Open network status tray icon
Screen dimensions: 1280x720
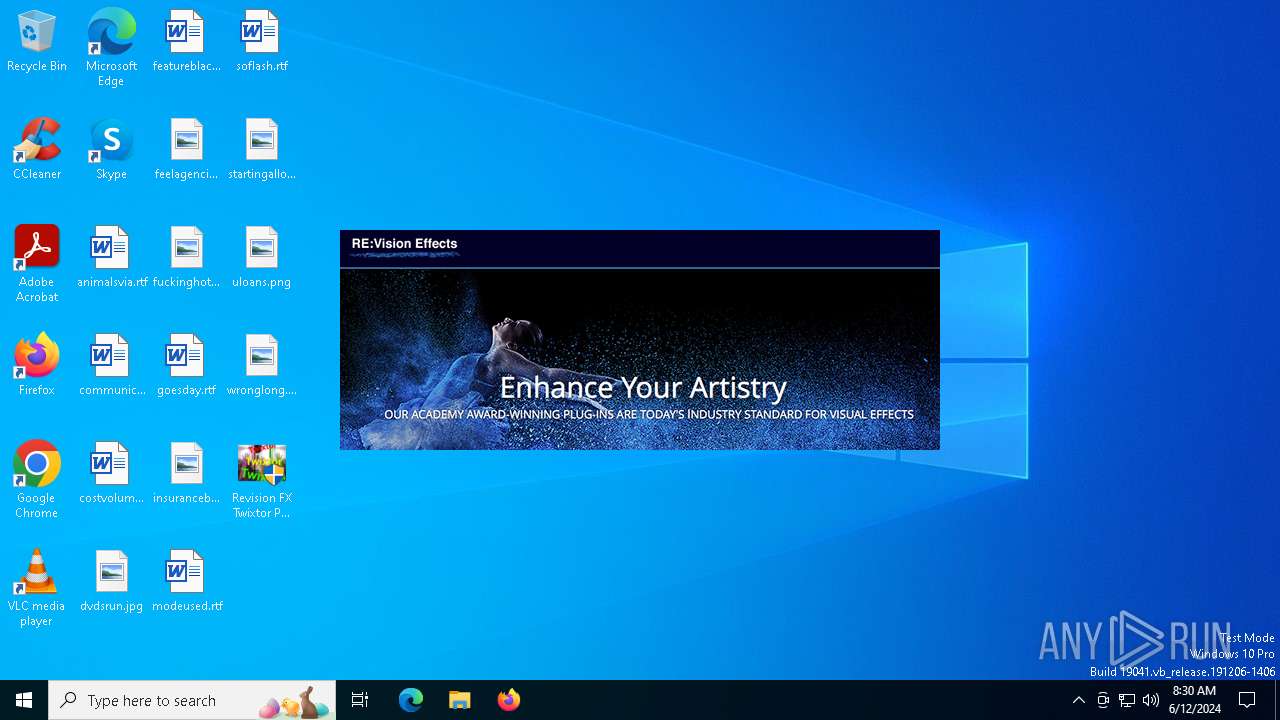pyautogui.click(x=1127, y=700)
